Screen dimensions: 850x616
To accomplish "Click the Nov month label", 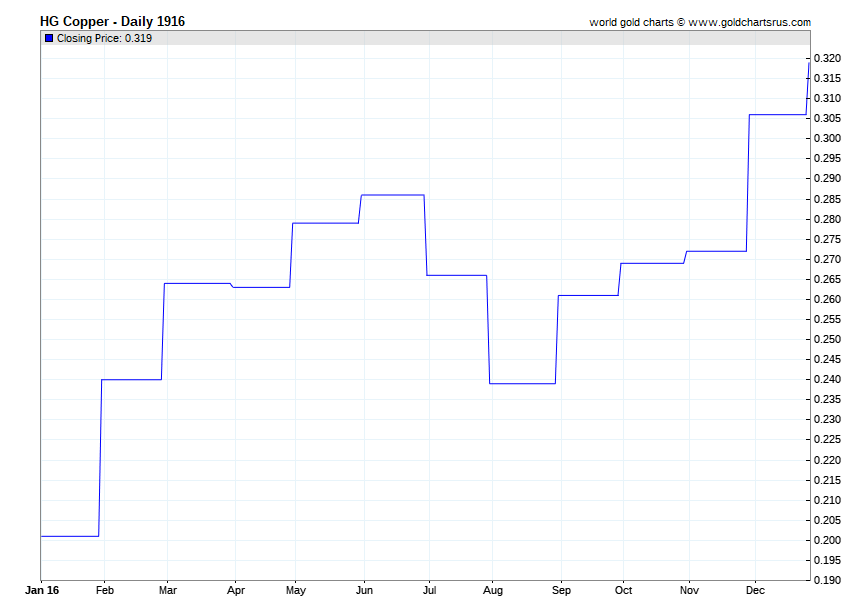I will 689,590.
